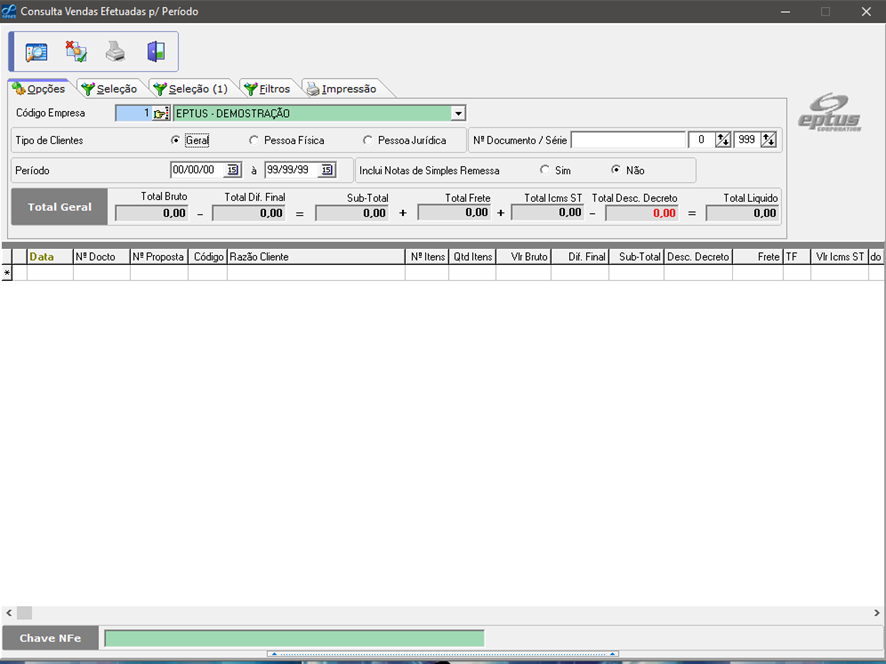Click the starting série spinner next to 0
The image size is (886, 664).
click(x=723, y=140)
